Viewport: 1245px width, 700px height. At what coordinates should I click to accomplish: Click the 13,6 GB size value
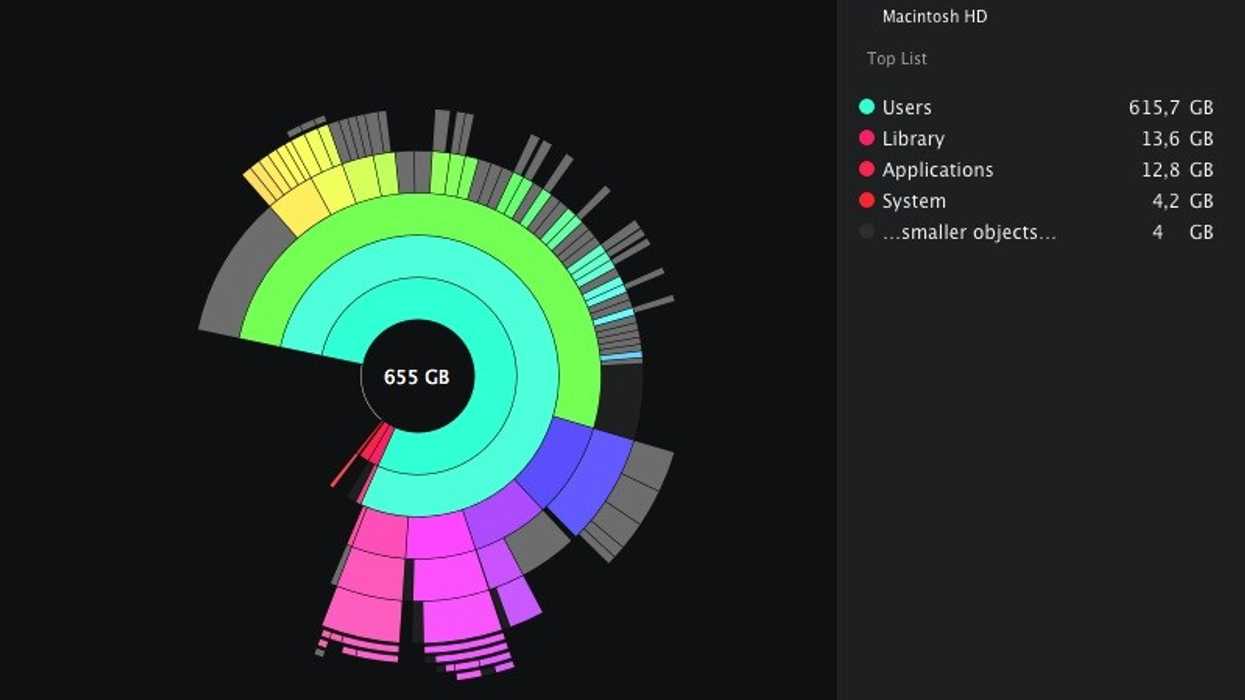pyautogui.click(x=1177, y=138)
